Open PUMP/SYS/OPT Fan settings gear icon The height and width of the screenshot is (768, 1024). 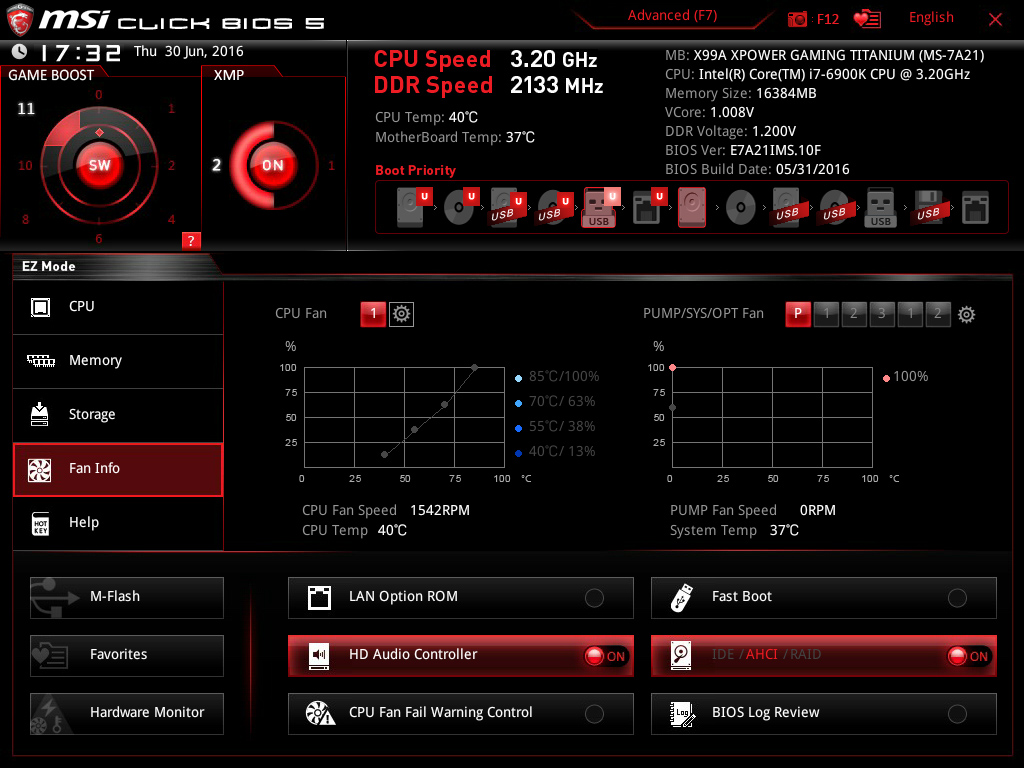967,315
